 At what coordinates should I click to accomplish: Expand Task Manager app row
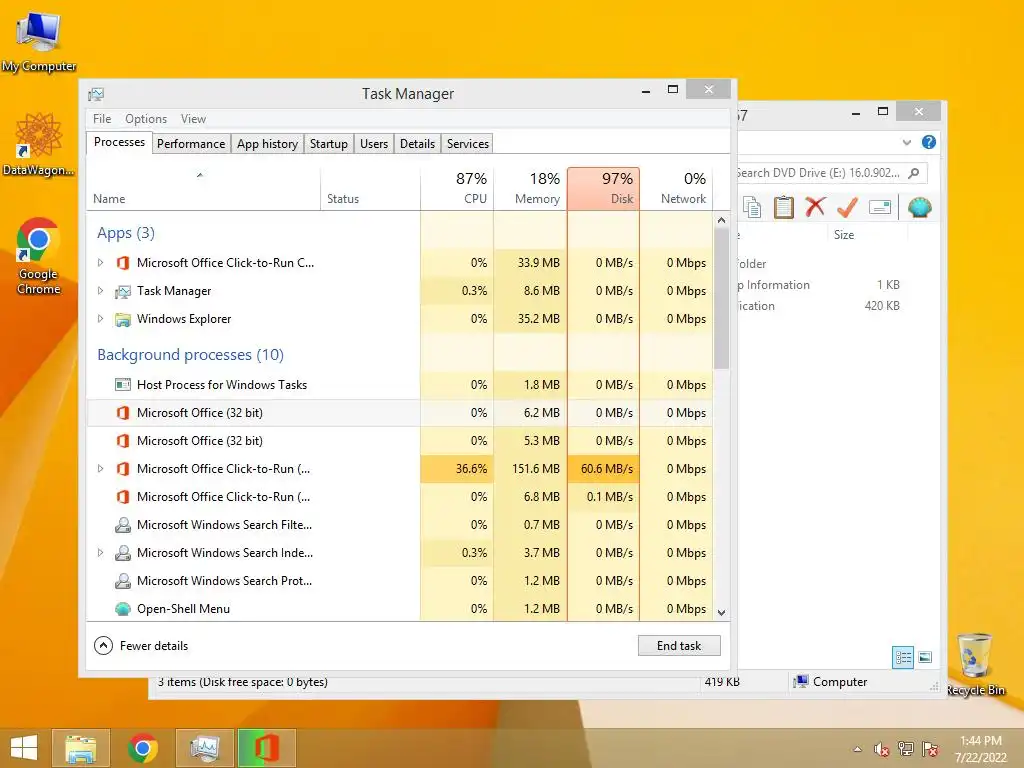100,291
